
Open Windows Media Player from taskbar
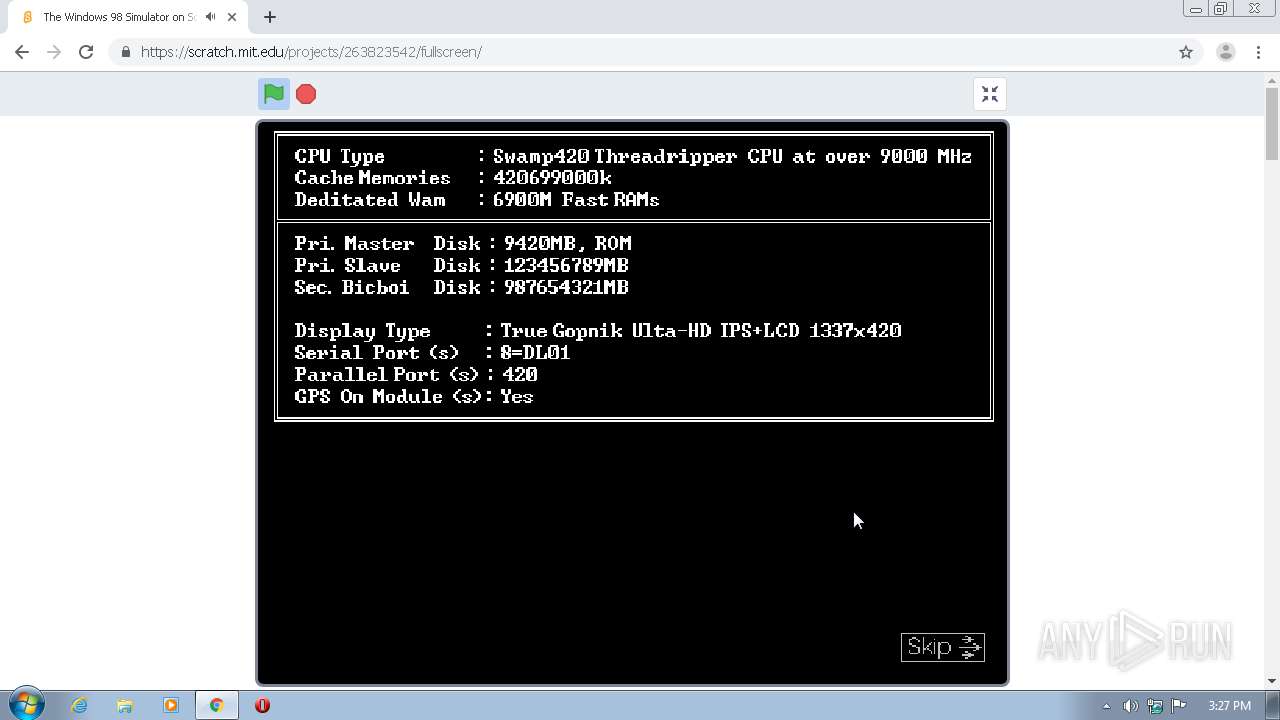170,705
